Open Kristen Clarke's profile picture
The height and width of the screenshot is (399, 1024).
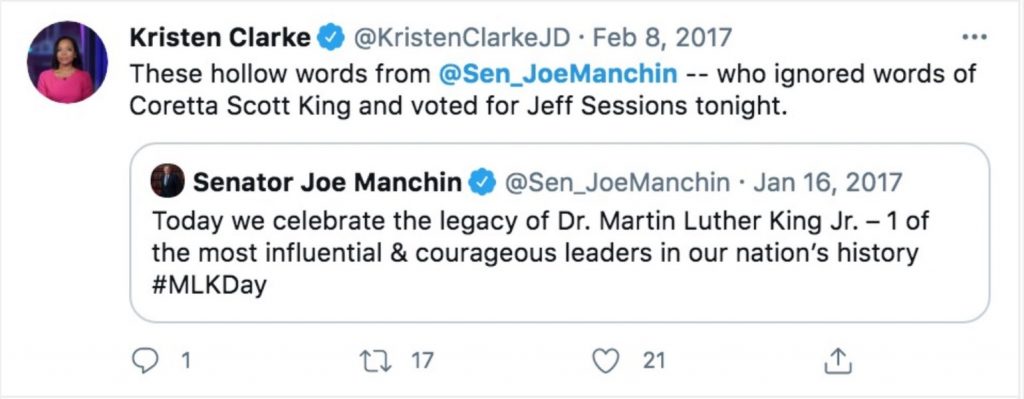tap(67, 62)
